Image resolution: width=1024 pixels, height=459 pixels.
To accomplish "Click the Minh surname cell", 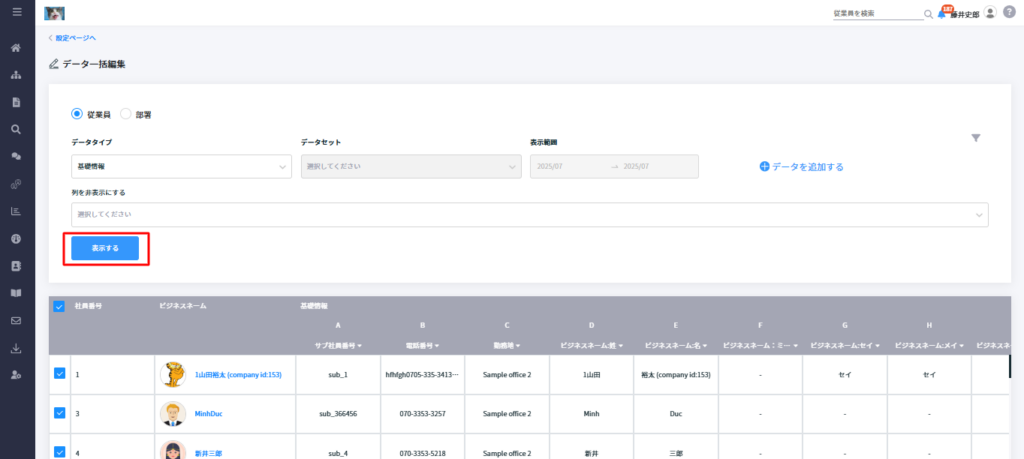I will coord(592,414).
